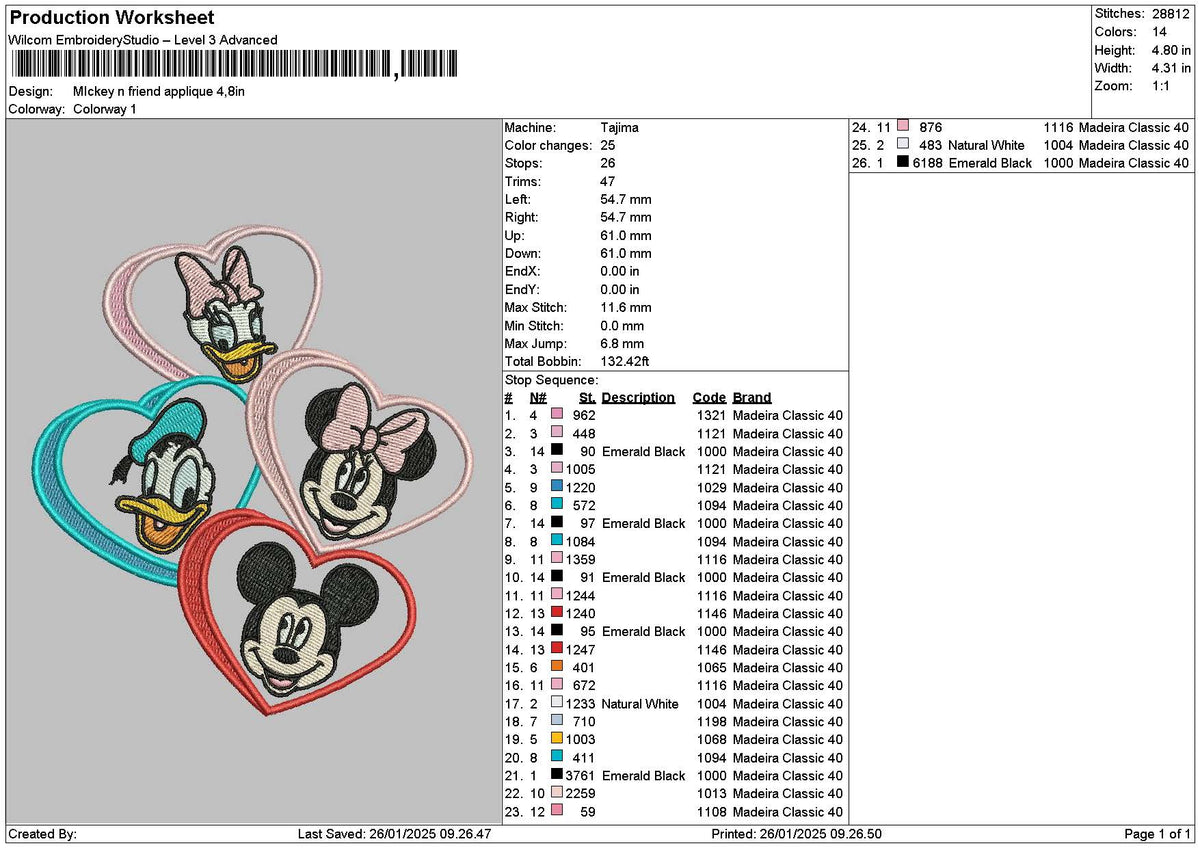Click the black swatch for stop 3
This screenshot has height=848, width=1200.
(557, 451)
